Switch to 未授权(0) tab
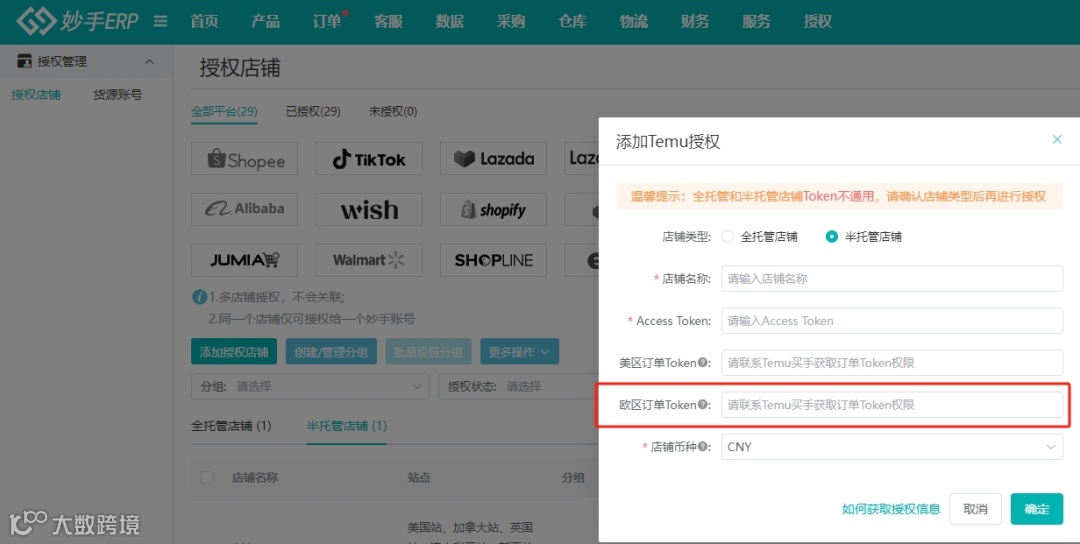The height and width of the screenshot is (544, 1080). tap(393, 112)
